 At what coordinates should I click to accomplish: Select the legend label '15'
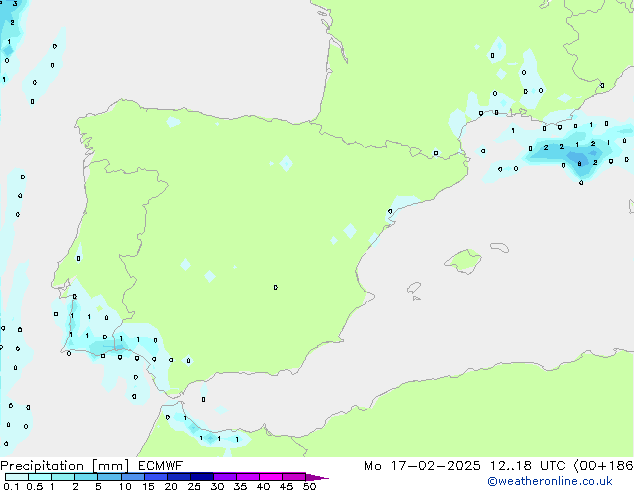point(148,486)
